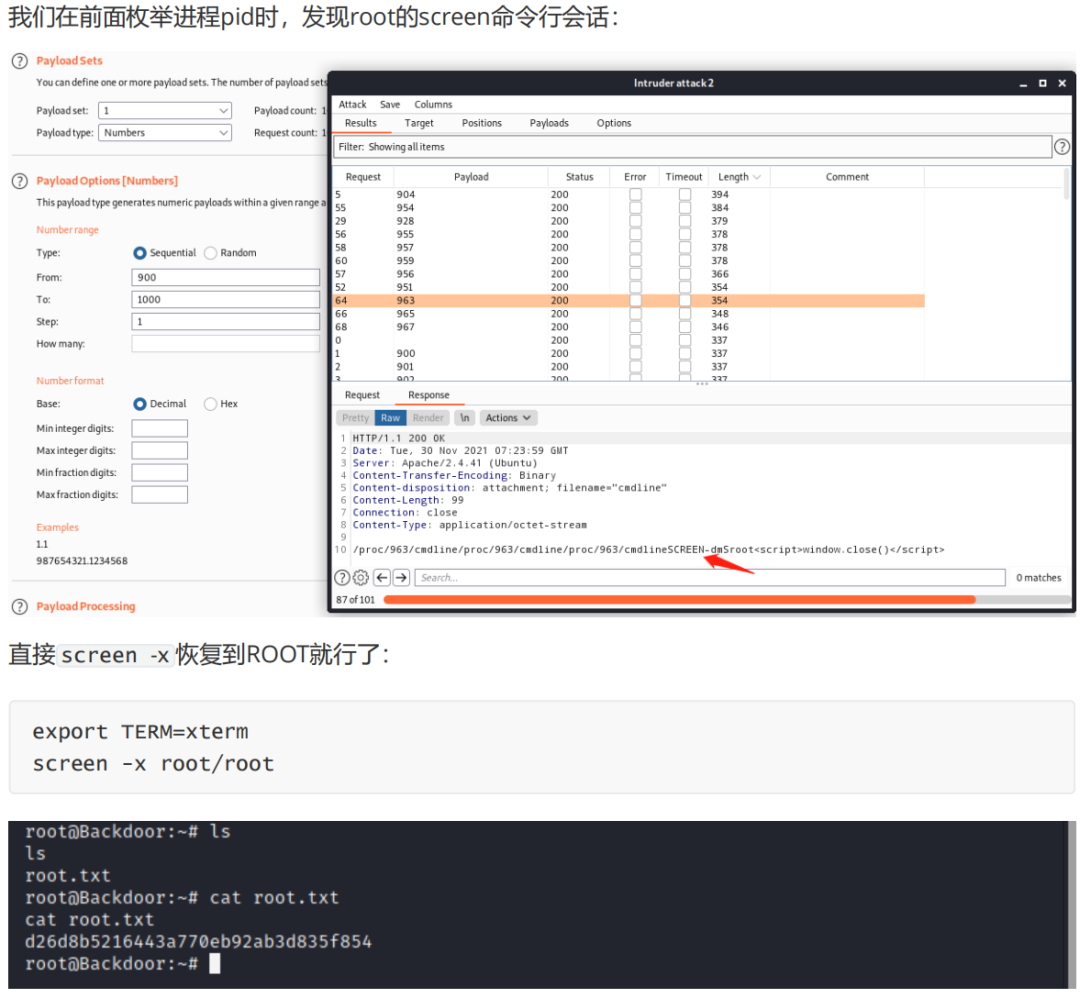This screenshot has height=998, width=1080.
Task: Click the Content-Length: 99 header line
Action: pyautogui.click(x=408, y=501)
